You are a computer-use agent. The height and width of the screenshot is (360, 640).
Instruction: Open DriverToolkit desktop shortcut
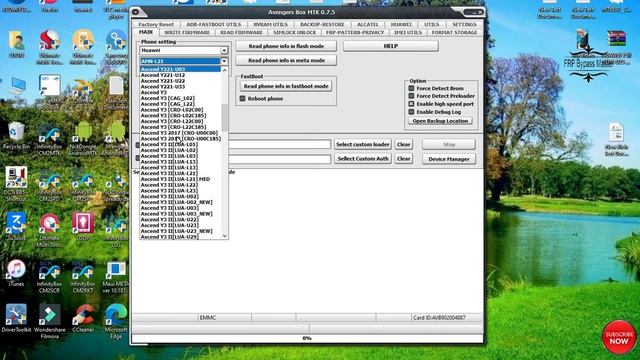point(16,318)
